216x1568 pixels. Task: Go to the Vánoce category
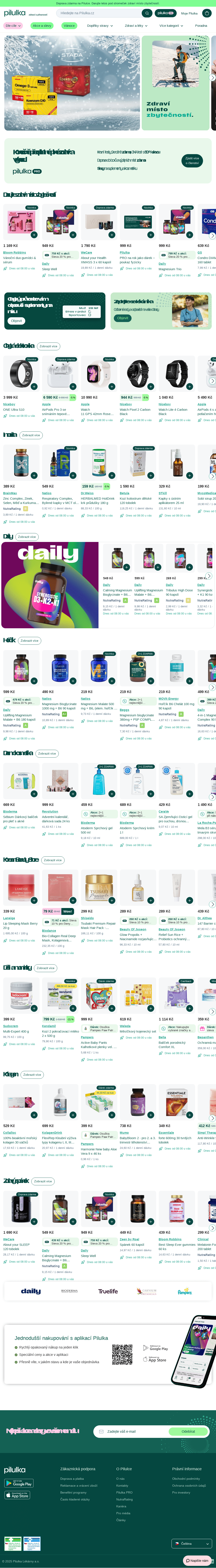69,25
